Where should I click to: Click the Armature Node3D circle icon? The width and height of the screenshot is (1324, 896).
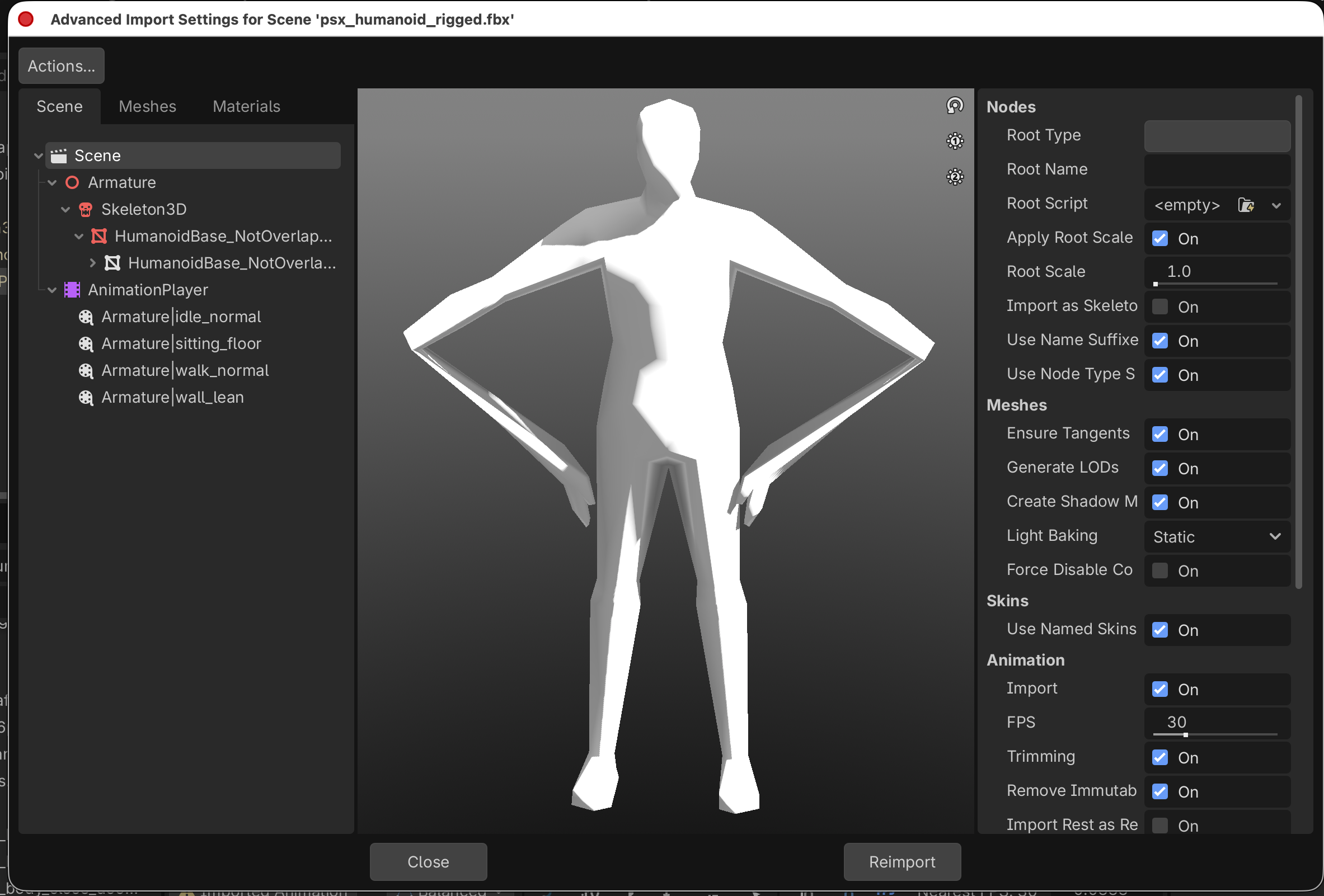[72, 182]
